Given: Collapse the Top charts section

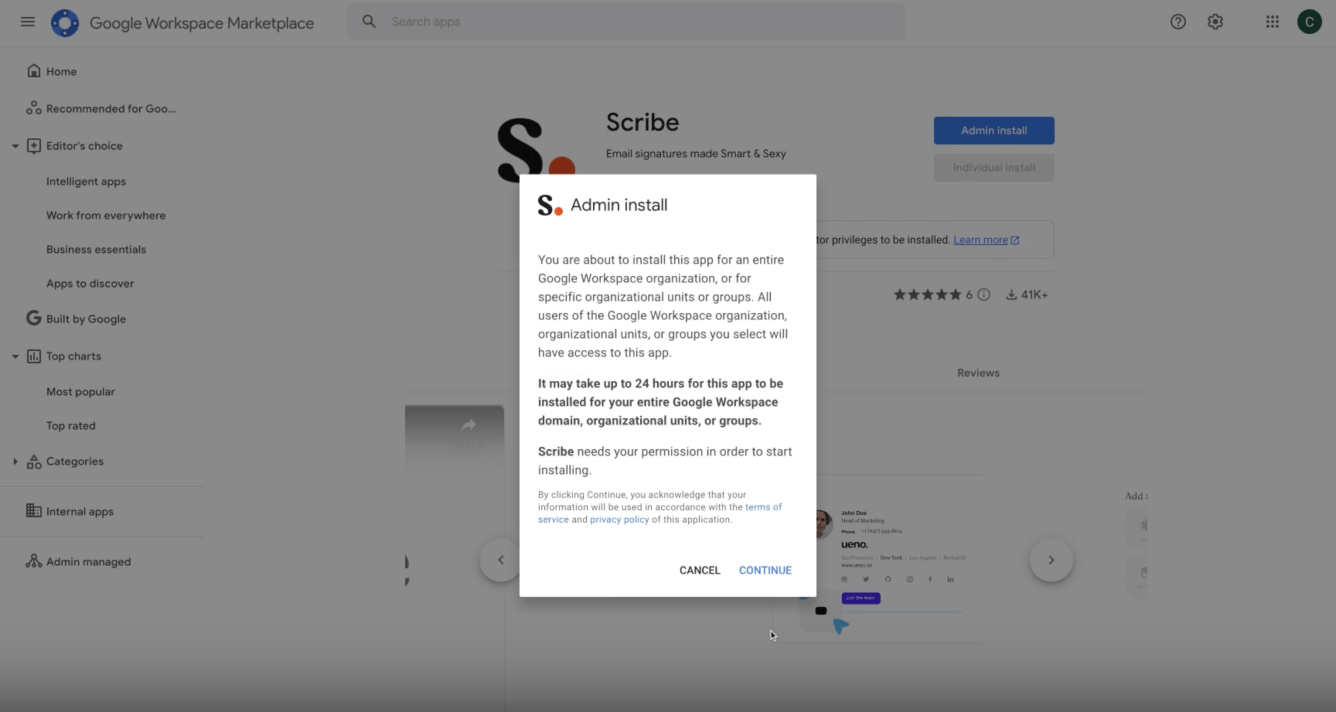Looking at the screenshot, I should point(15,356).
